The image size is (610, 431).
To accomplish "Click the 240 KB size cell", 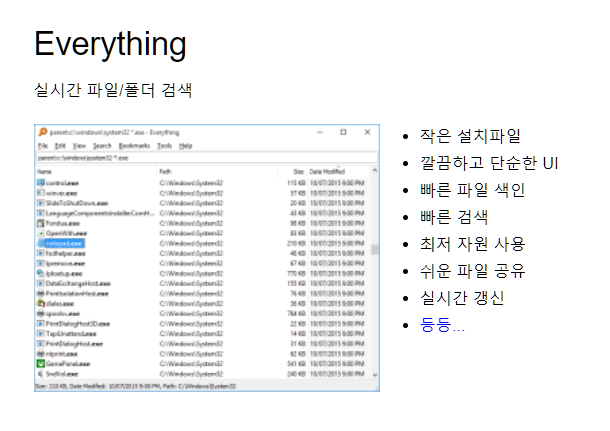I will tap(296, 374).
